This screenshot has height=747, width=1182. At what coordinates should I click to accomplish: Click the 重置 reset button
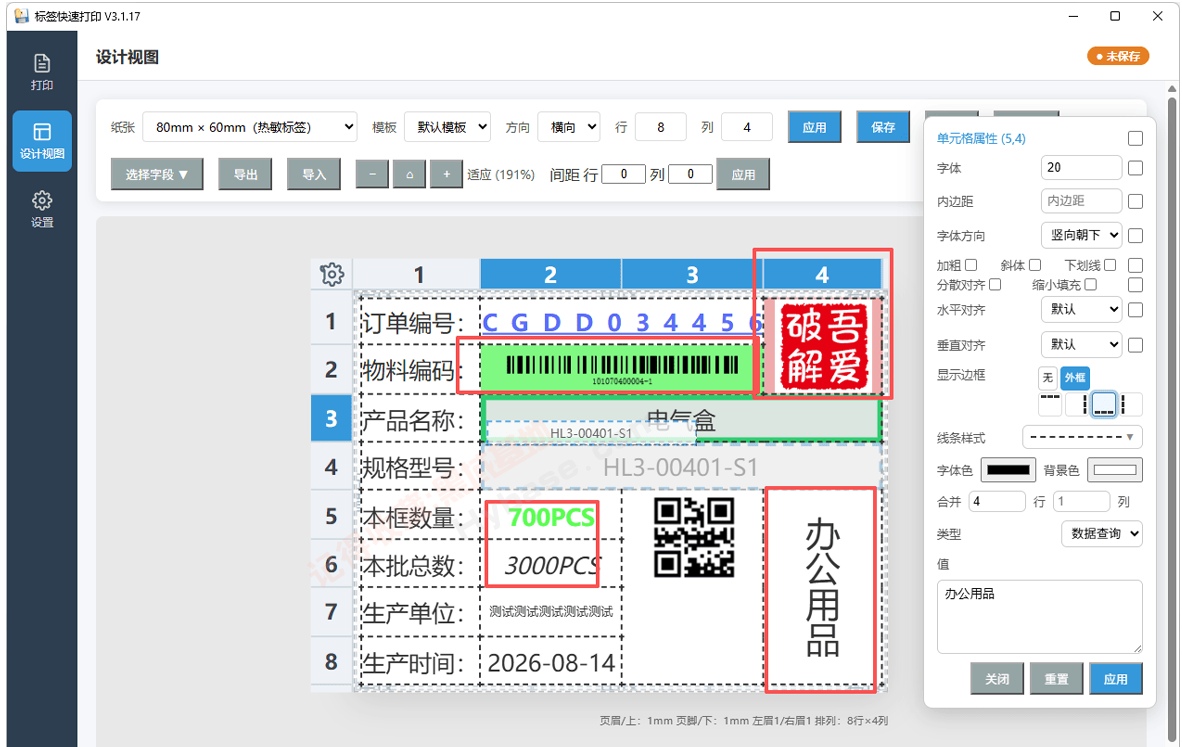point(1056,679)
